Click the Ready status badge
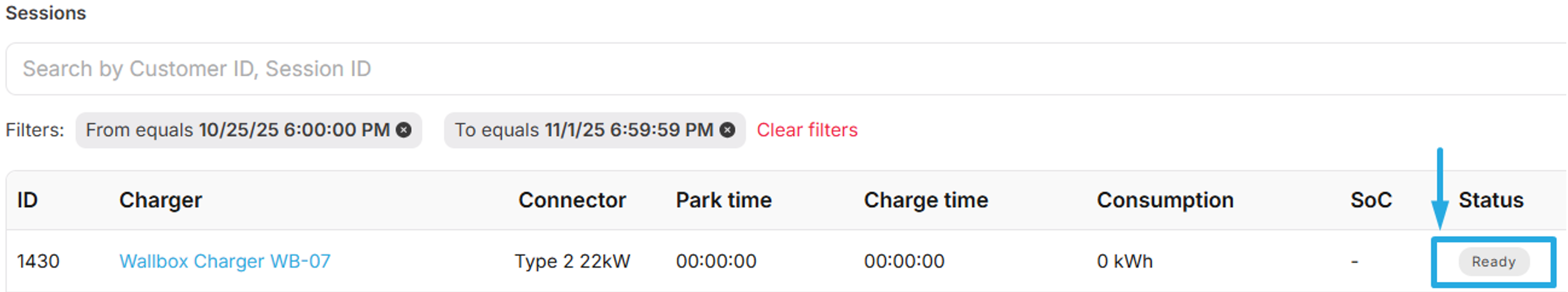Image resolution: width=1568 pixels, height=292 pixels. [x=1493, y=261]
